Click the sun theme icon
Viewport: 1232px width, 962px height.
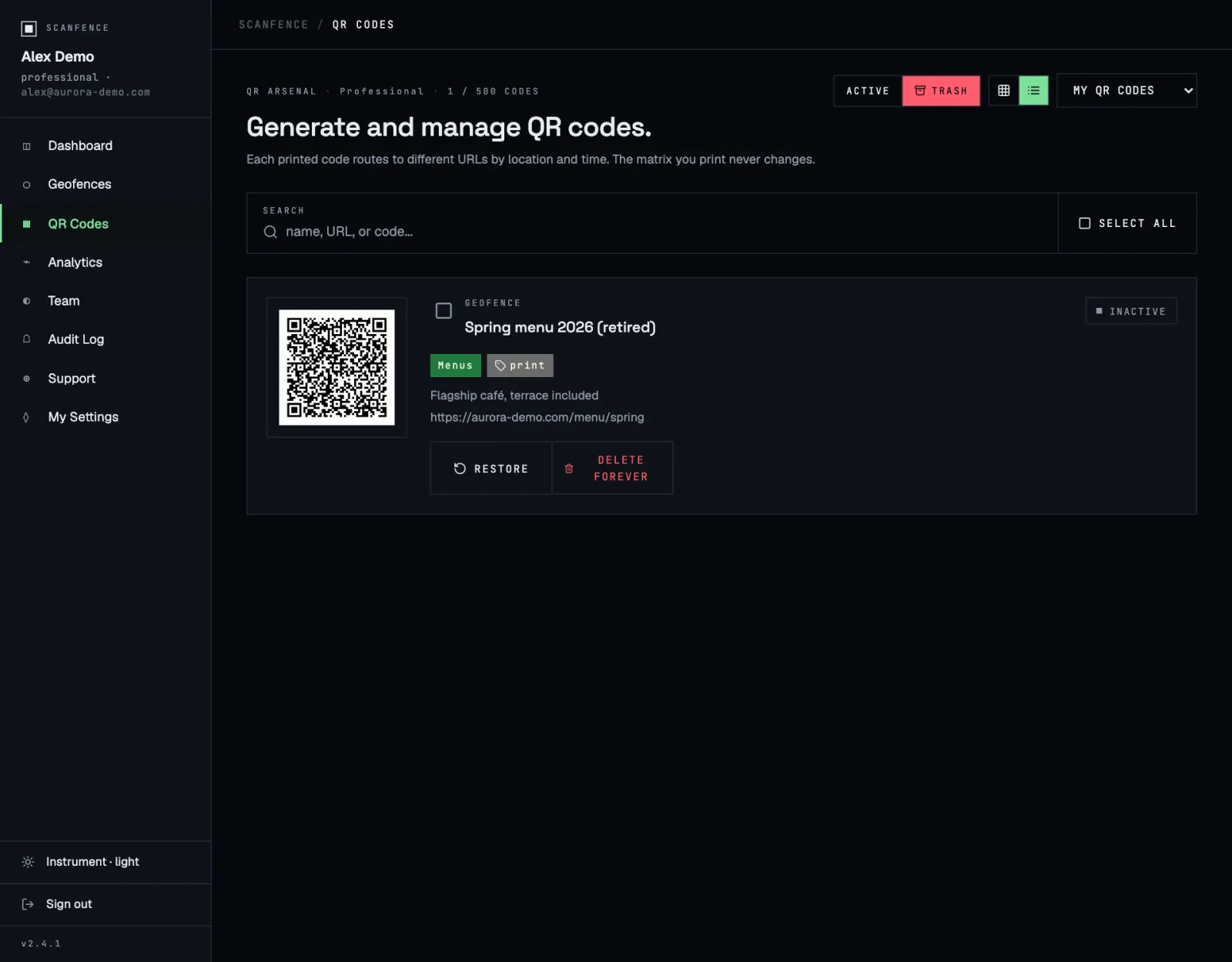[28, 862]
